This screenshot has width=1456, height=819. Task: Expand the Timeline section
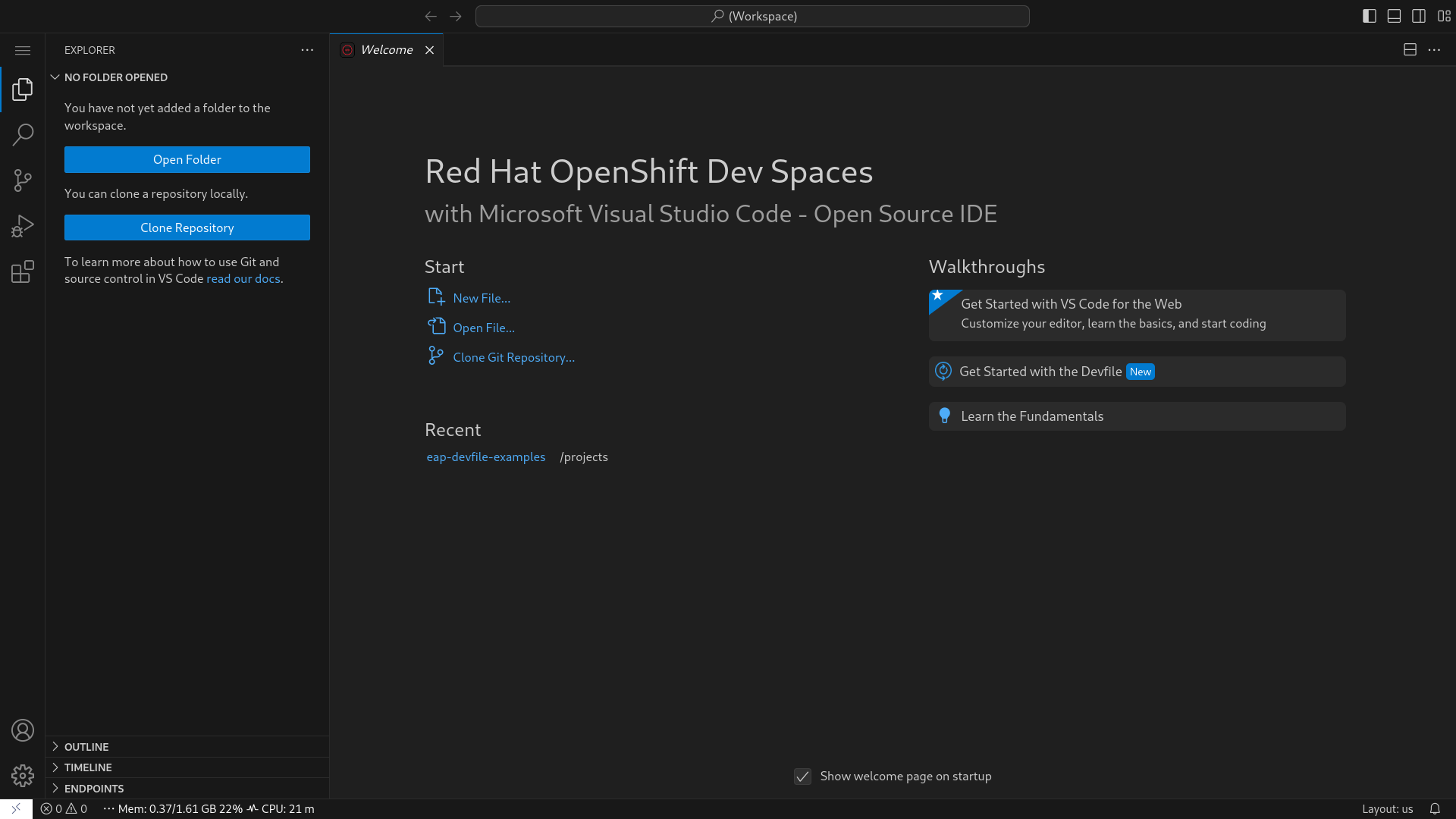click(x=88, y=767)
